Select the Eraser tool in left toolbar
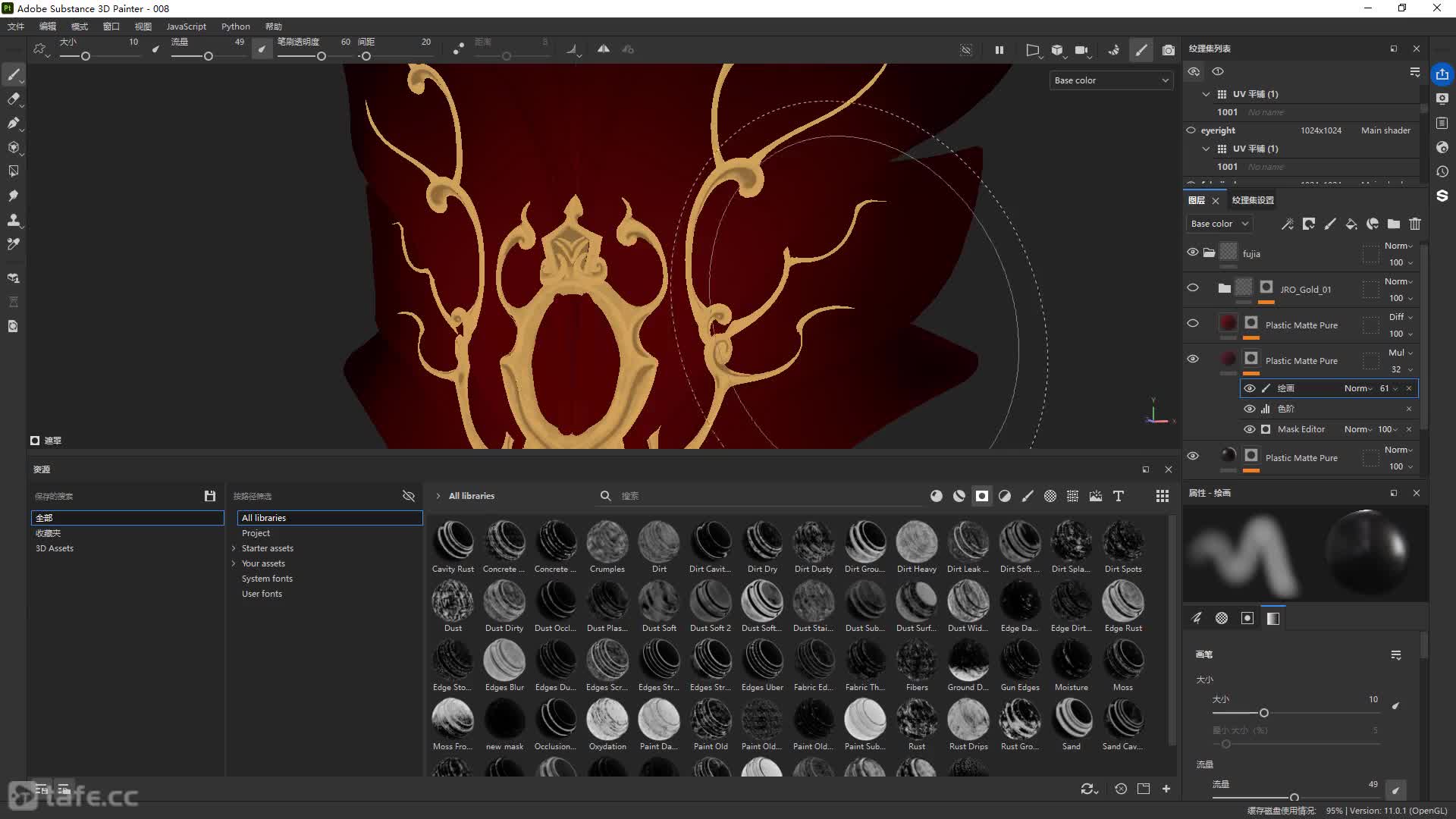 [14, 99]
